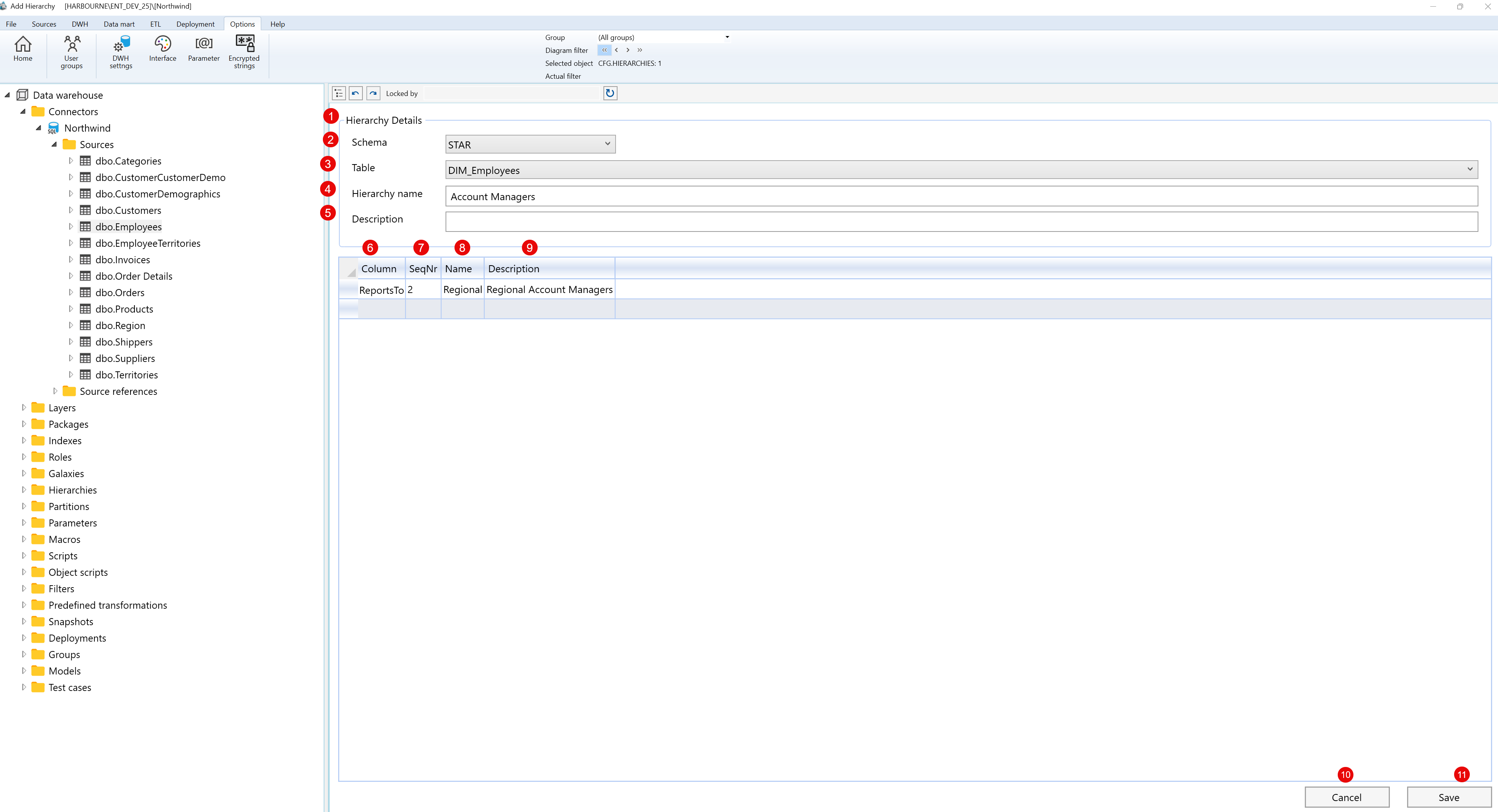Expand the Packages folder

point(24,424)
